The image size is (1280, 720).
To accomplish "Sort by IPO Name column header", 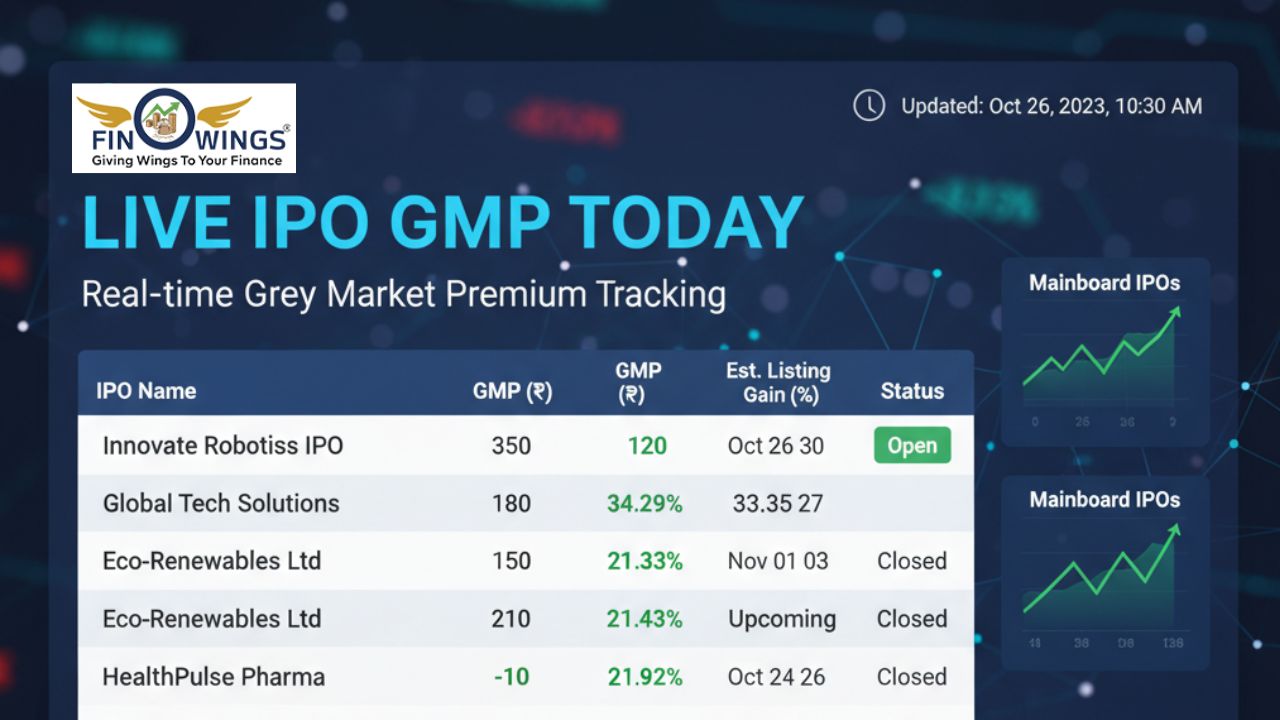I will point(146,391).
